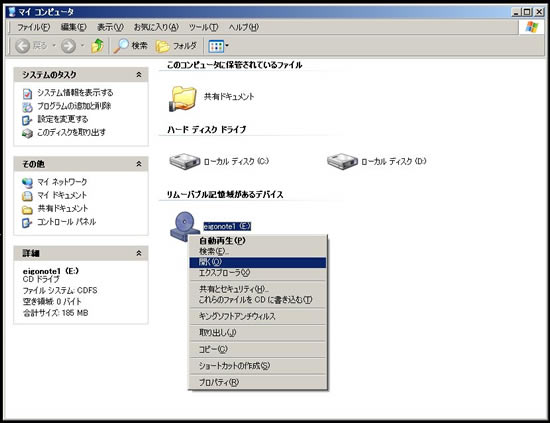Image resolution: width=550 pixels, height=423 pixels.
Task: Open the ツール(T) menu
Action: pos(203,27)
